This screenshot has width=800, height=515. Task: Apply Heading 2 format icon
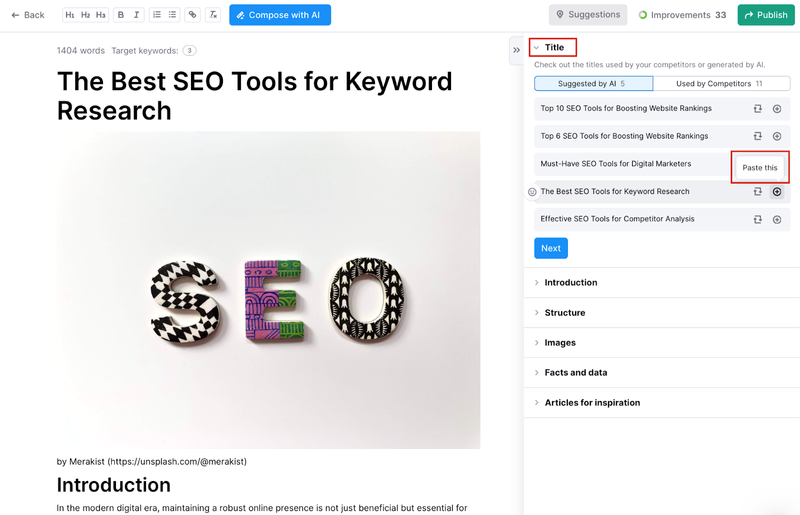coord(85,15)
